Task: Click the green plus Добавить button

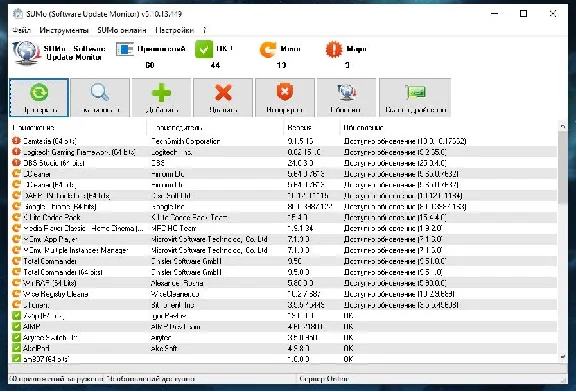Action: pyautogui.click(x=161, y=97)
